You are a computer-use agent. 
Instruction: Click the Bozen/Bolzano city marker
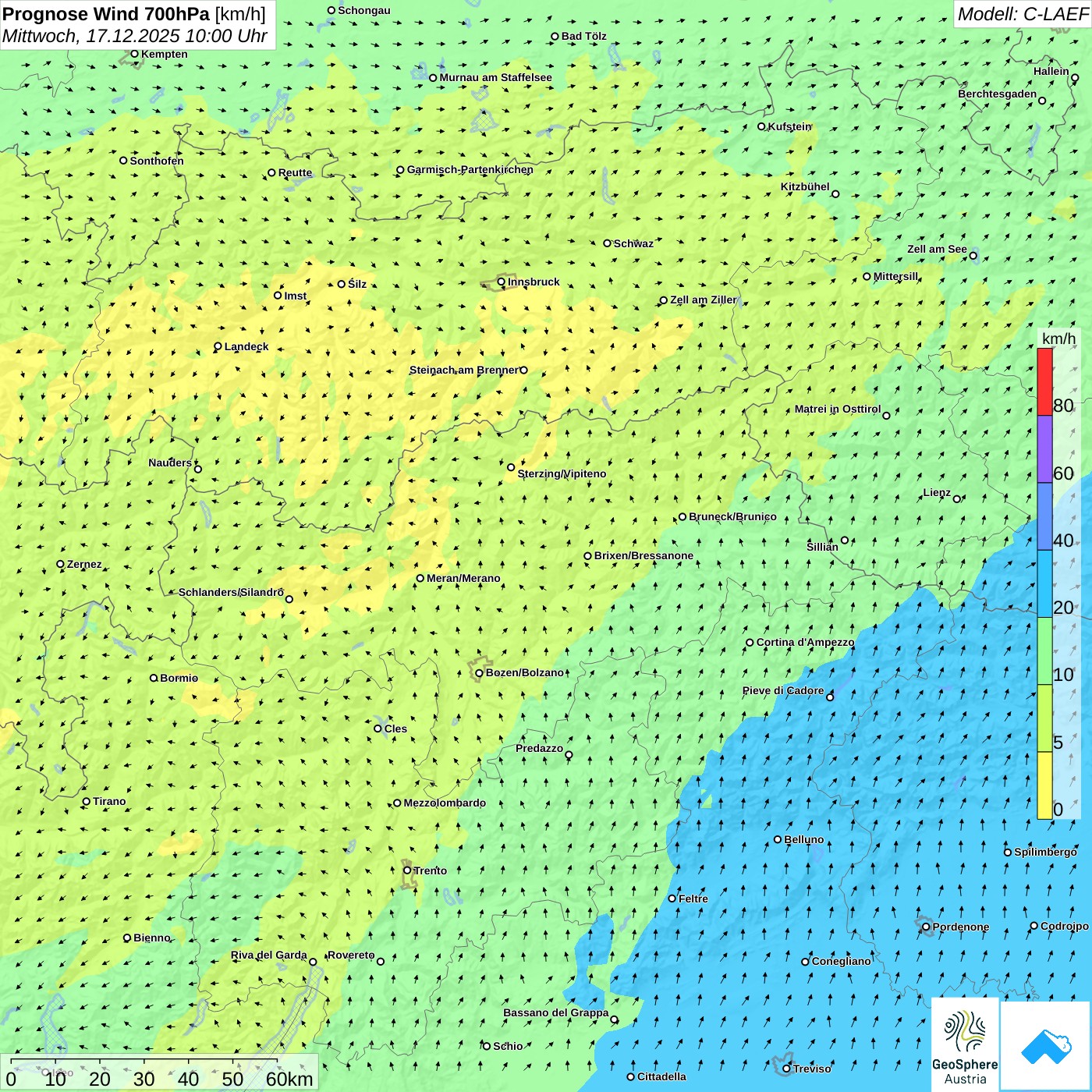(x=480, y=673)
